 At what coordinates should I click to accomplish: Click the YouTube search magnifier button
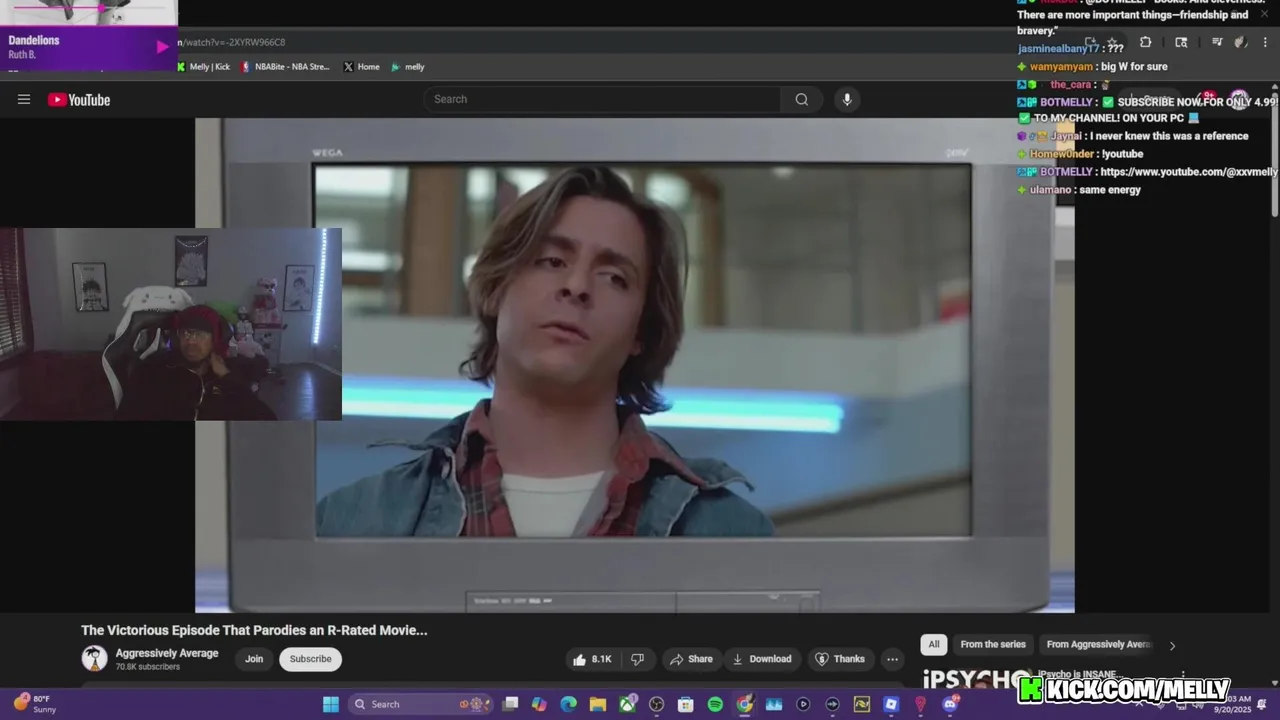pyautogui.click(x=801, y=99)
